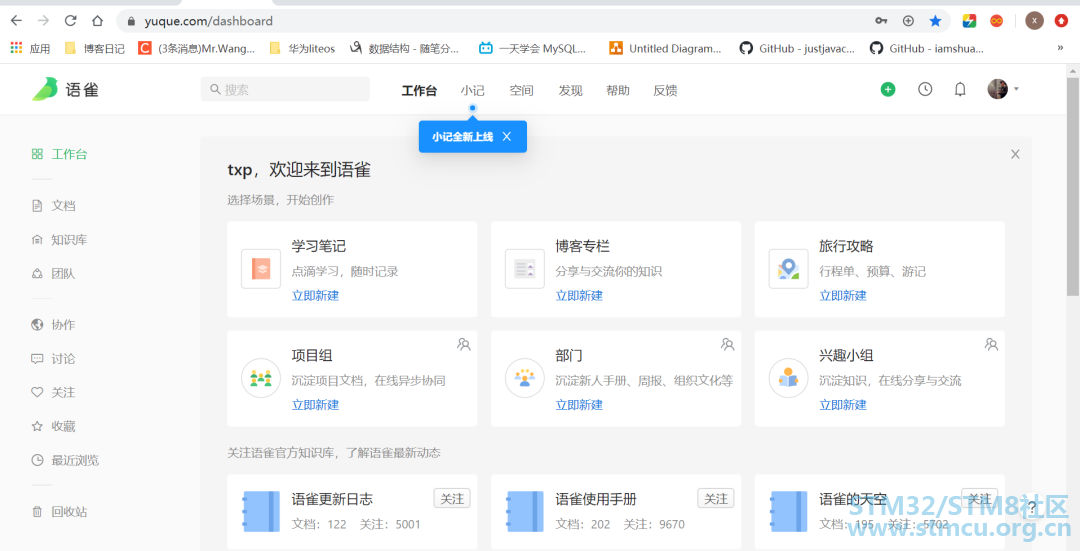
Task: Click the 项目组 team icon
Action: tap(261, 378)
